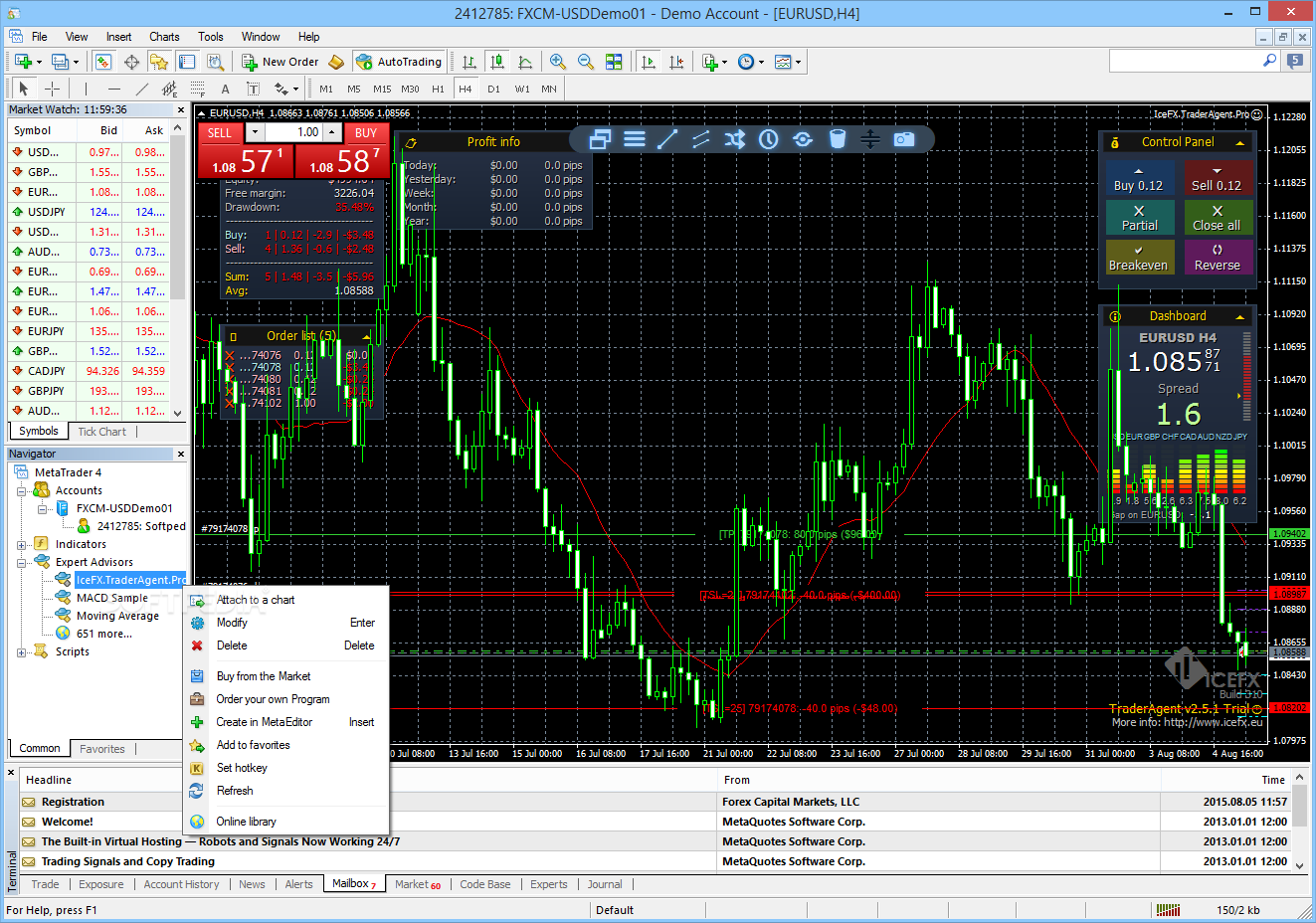Click the Reverse button

(x=1217, y=258)
